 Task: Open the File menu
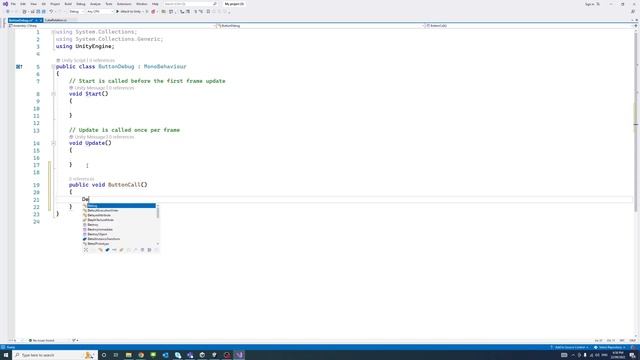(13, 4)
